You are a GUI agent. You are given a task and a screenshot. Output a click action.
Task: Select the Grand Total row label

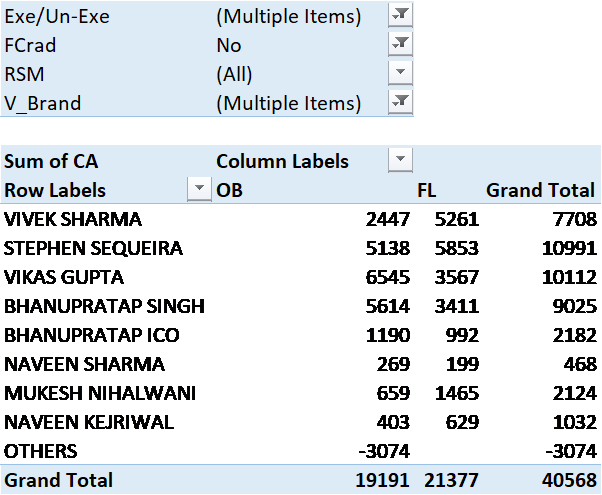[59, 480]
